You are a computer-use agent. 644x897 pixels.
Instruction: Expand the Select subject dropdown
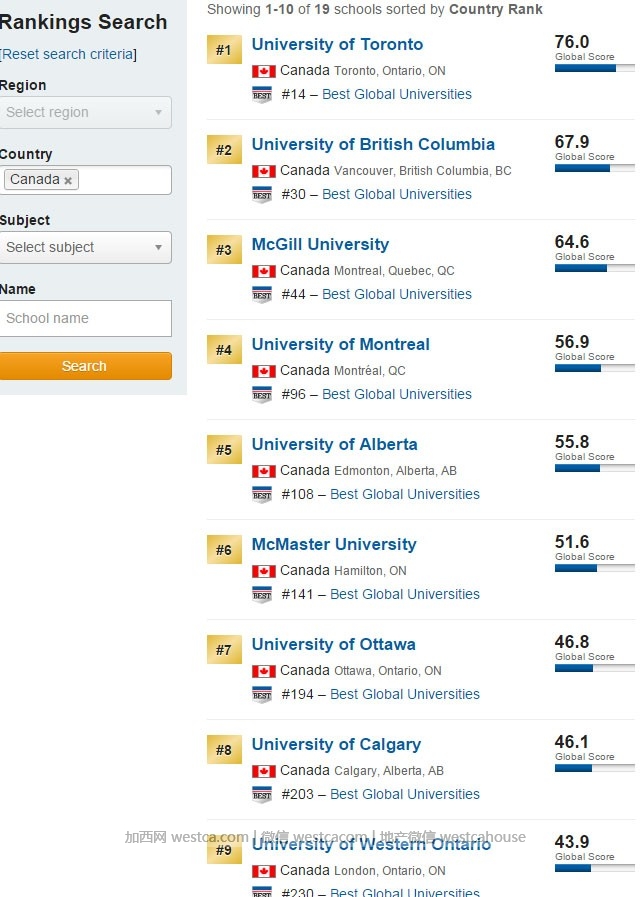(x=85, y=247)
